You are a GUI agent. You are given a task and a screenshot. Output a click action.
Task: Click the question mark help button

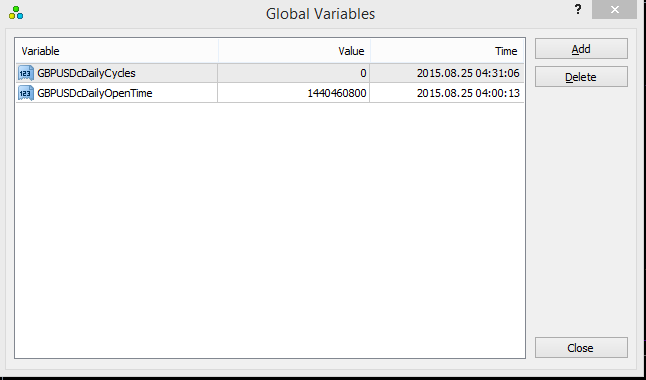pos(578,9)
